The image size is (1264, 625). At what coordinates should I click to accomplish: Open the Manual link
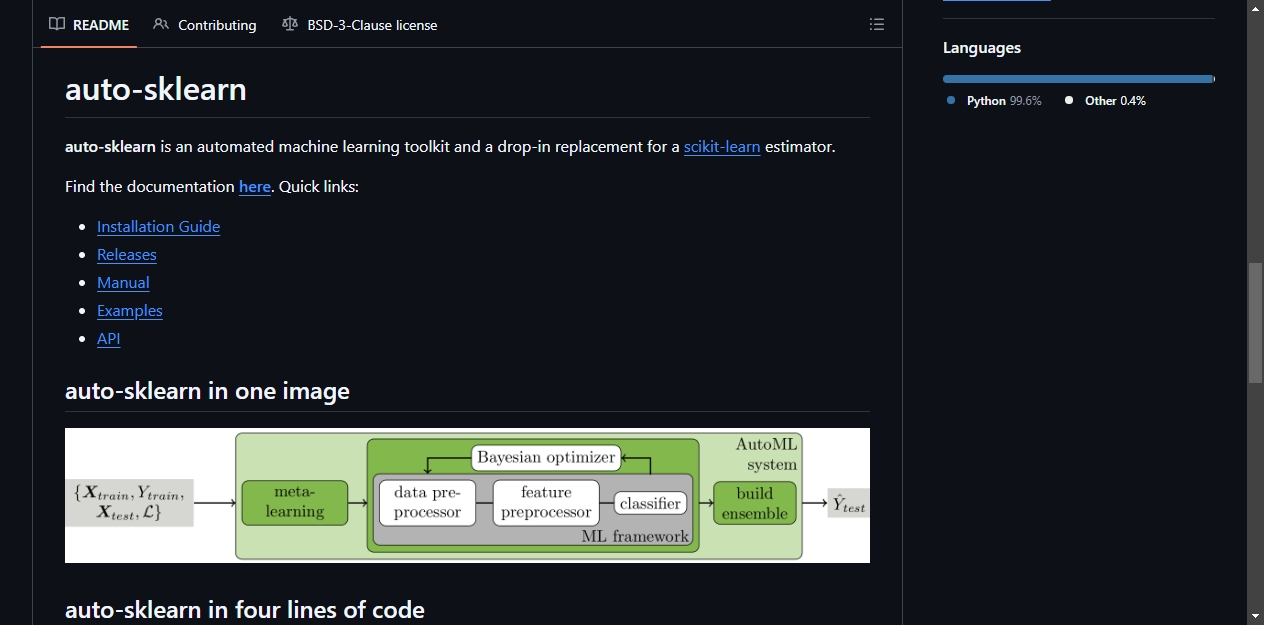123,282
